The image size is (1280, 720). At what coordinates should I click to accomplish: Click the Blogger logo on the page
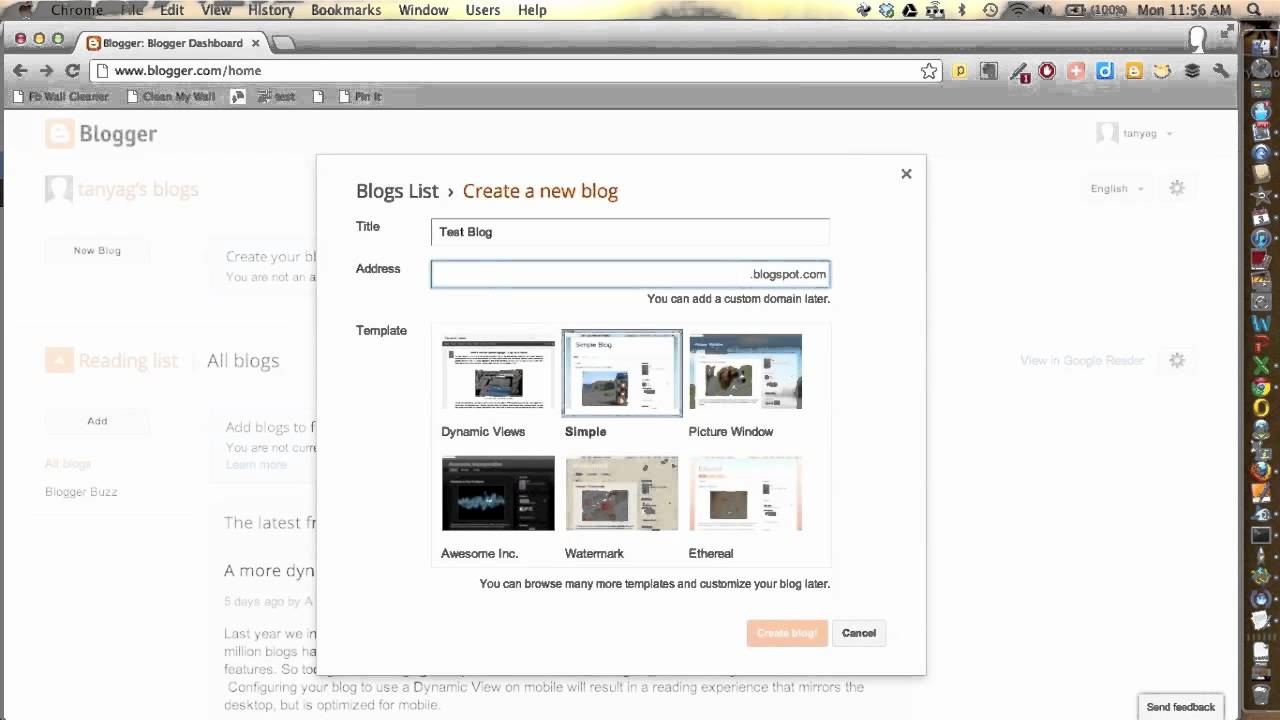click(x=101, y=134)
